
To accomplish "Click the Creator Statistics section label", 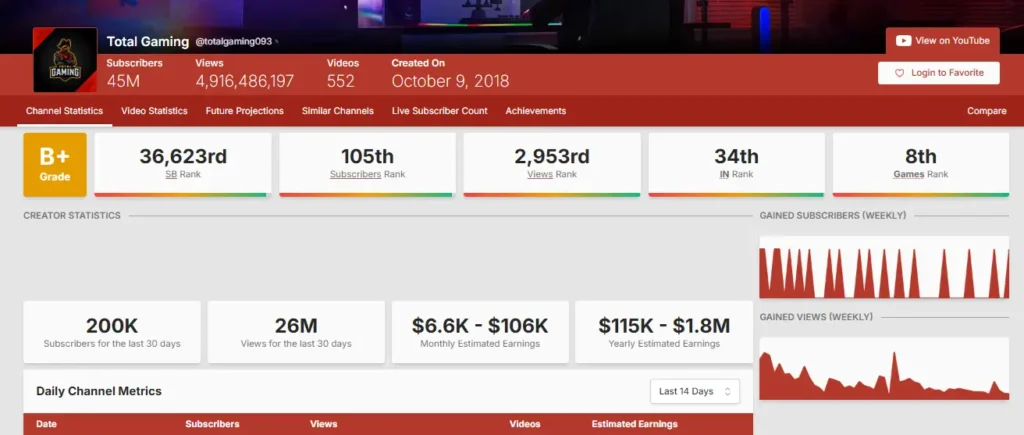I will coord(72,216).
